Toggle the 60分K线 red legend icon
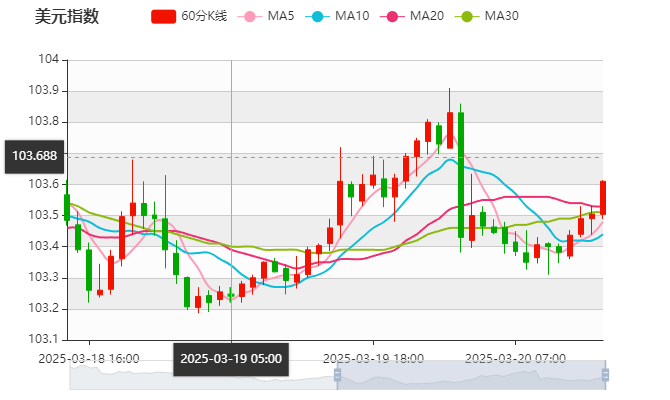 pos(164,17)
